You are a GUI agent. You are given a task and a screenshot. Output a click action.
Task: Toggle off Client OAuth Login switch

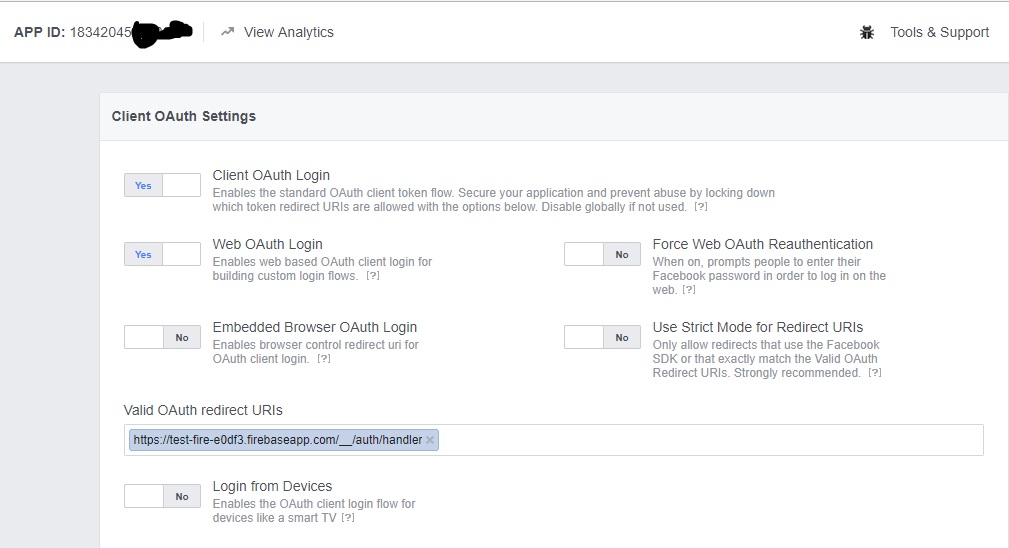(162, 185)
